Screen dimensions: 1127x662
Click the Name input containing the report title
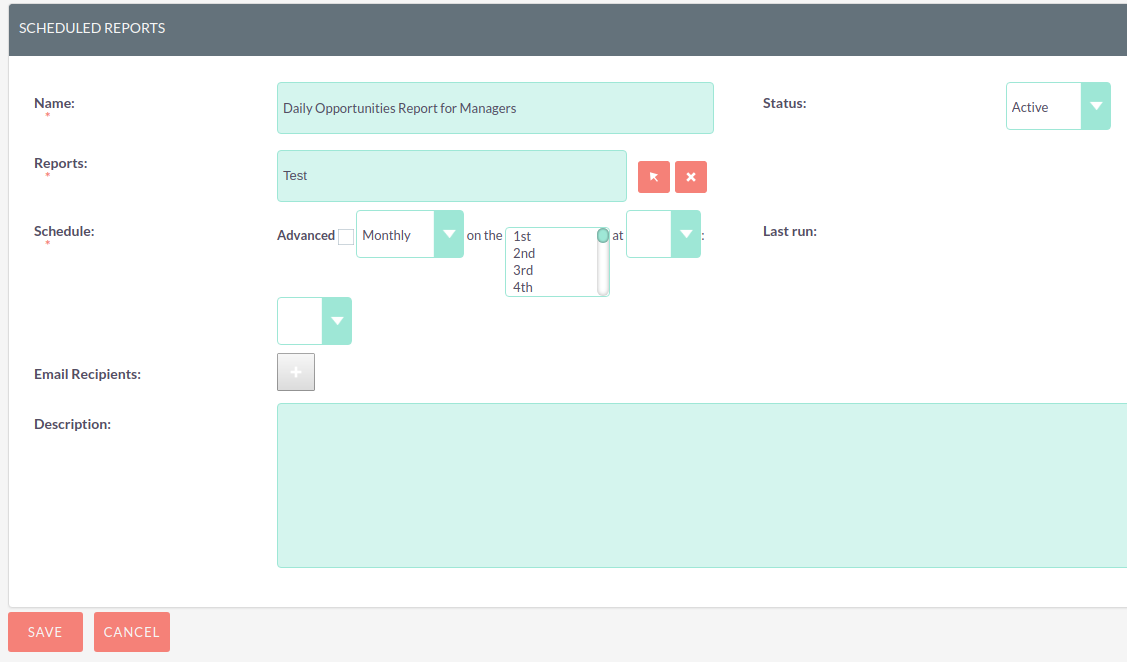point(495,107)
